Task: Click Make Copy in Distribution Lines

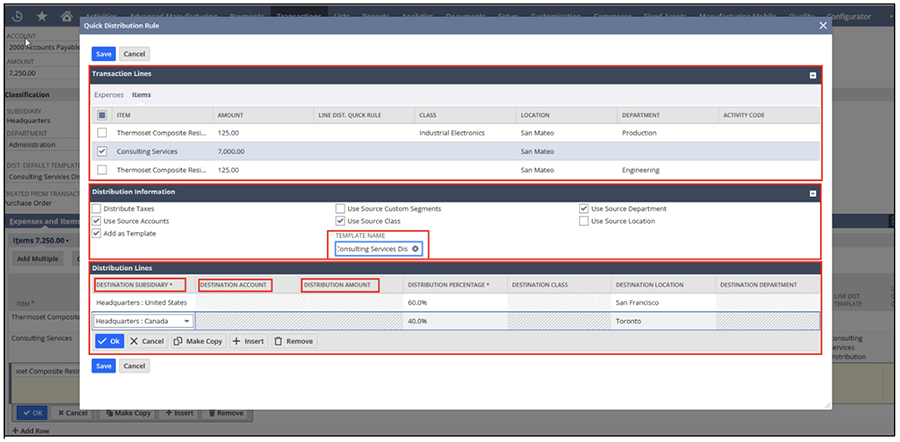Action: pos(197,341)
